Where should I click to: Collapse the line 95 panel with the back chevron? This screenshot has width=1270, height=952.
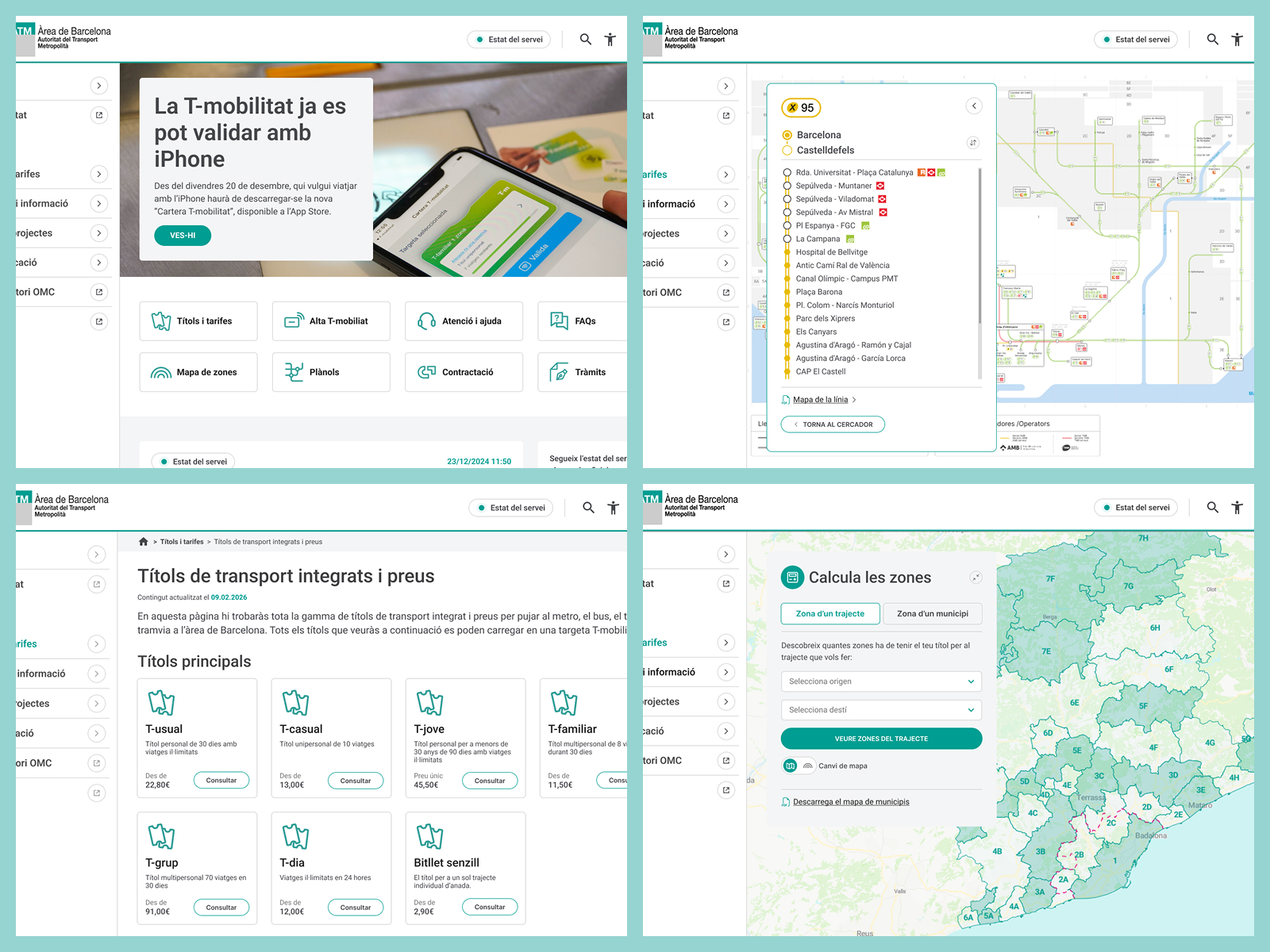coord(974,106)
